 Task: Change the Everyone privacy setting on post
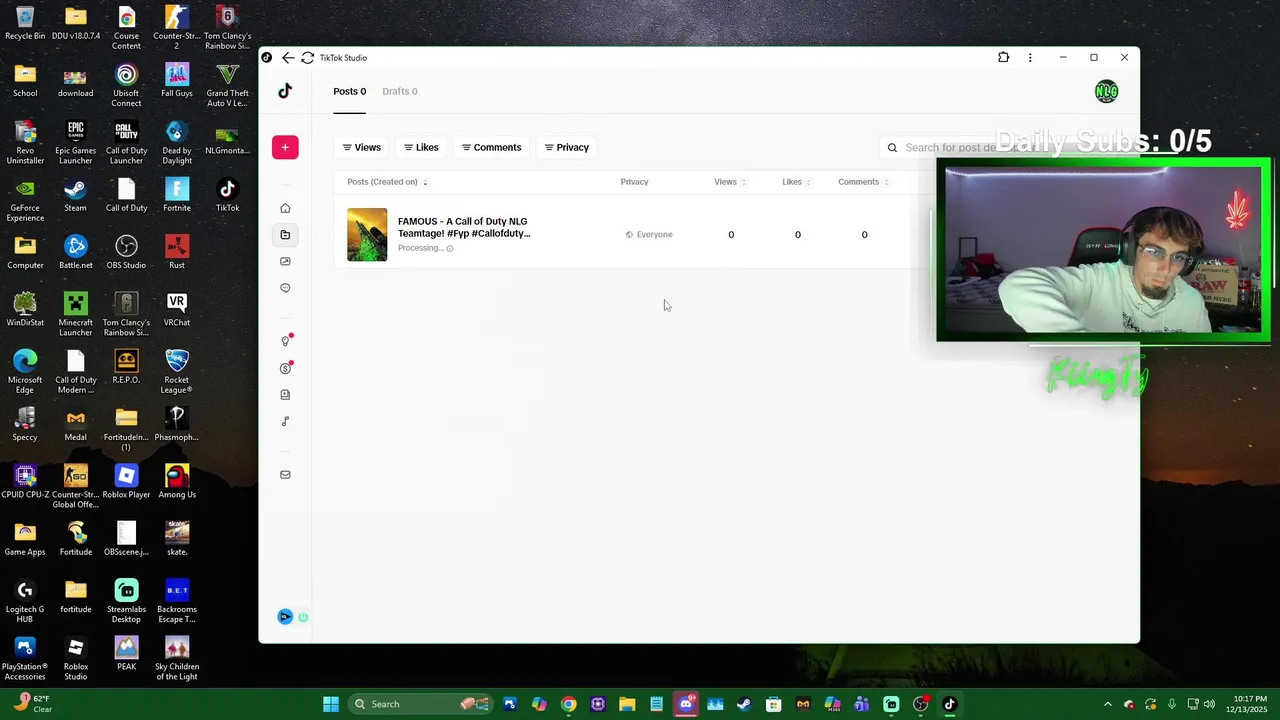coord(649,235)
